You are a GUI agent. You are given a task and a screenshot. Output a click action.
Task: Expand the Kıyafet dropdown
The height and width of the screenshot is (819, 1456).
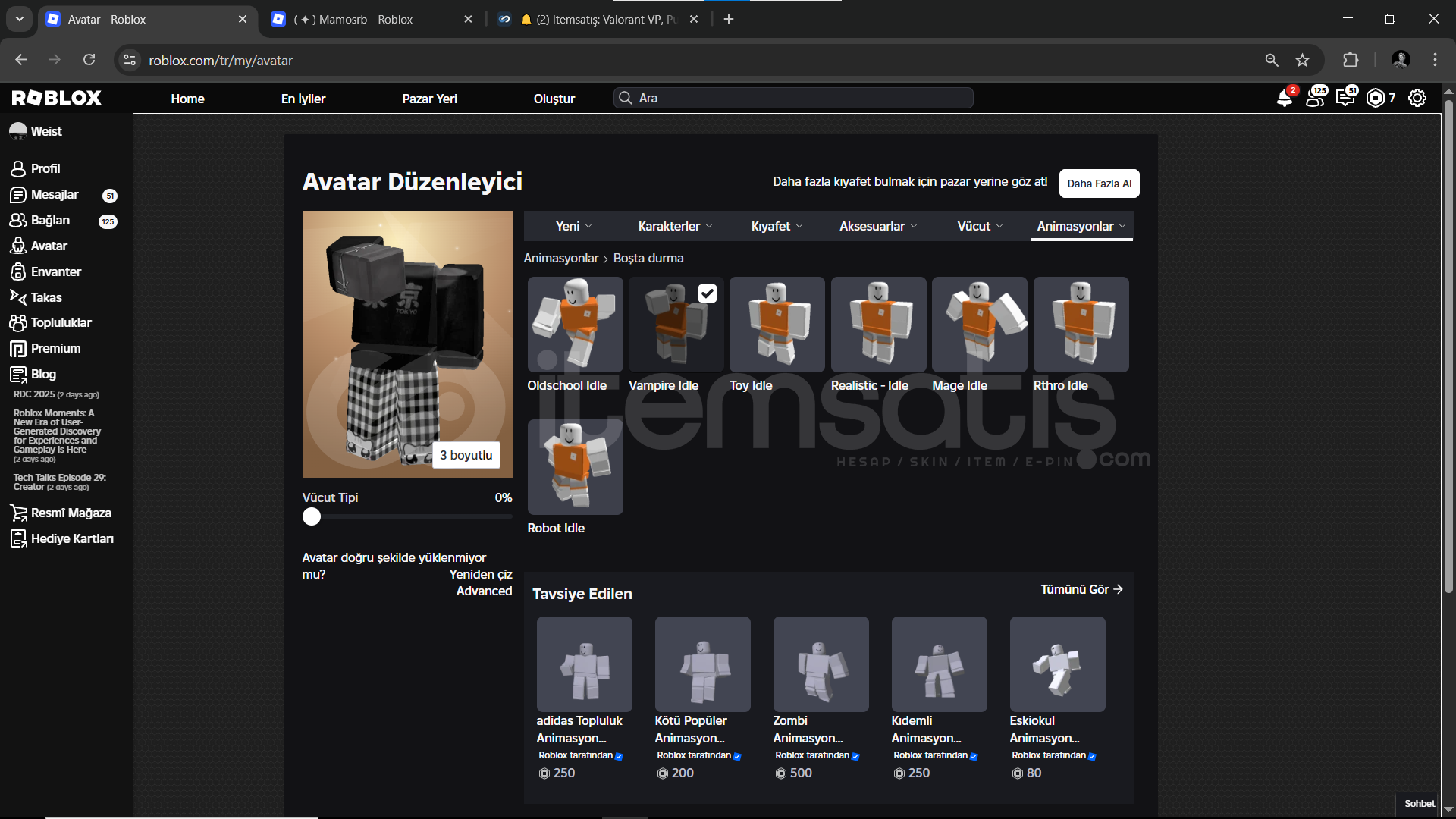pos(777,226)
